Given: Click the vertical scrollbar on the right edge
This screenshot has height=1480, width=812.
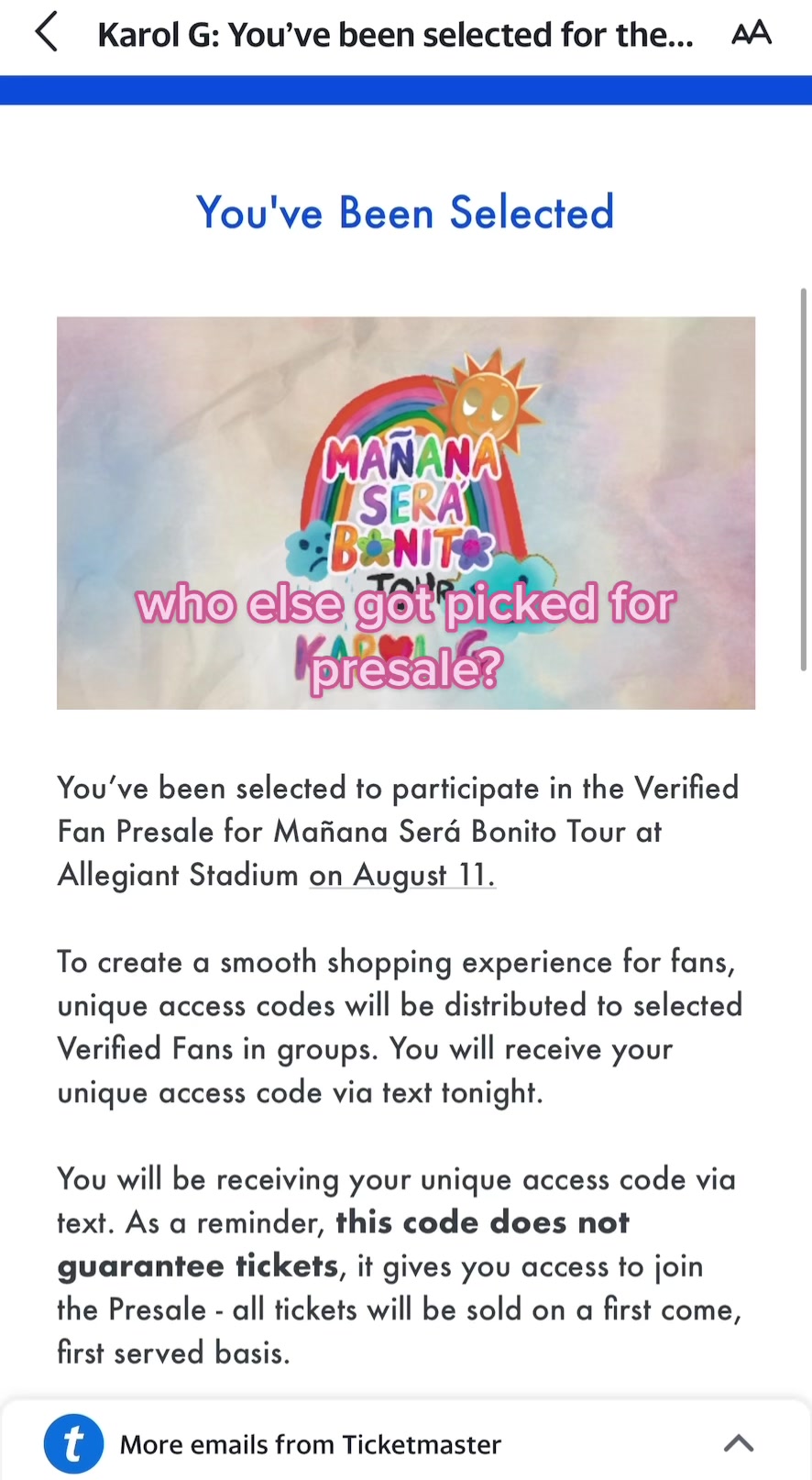Looking at the screenshot, I should pos(804,479).
